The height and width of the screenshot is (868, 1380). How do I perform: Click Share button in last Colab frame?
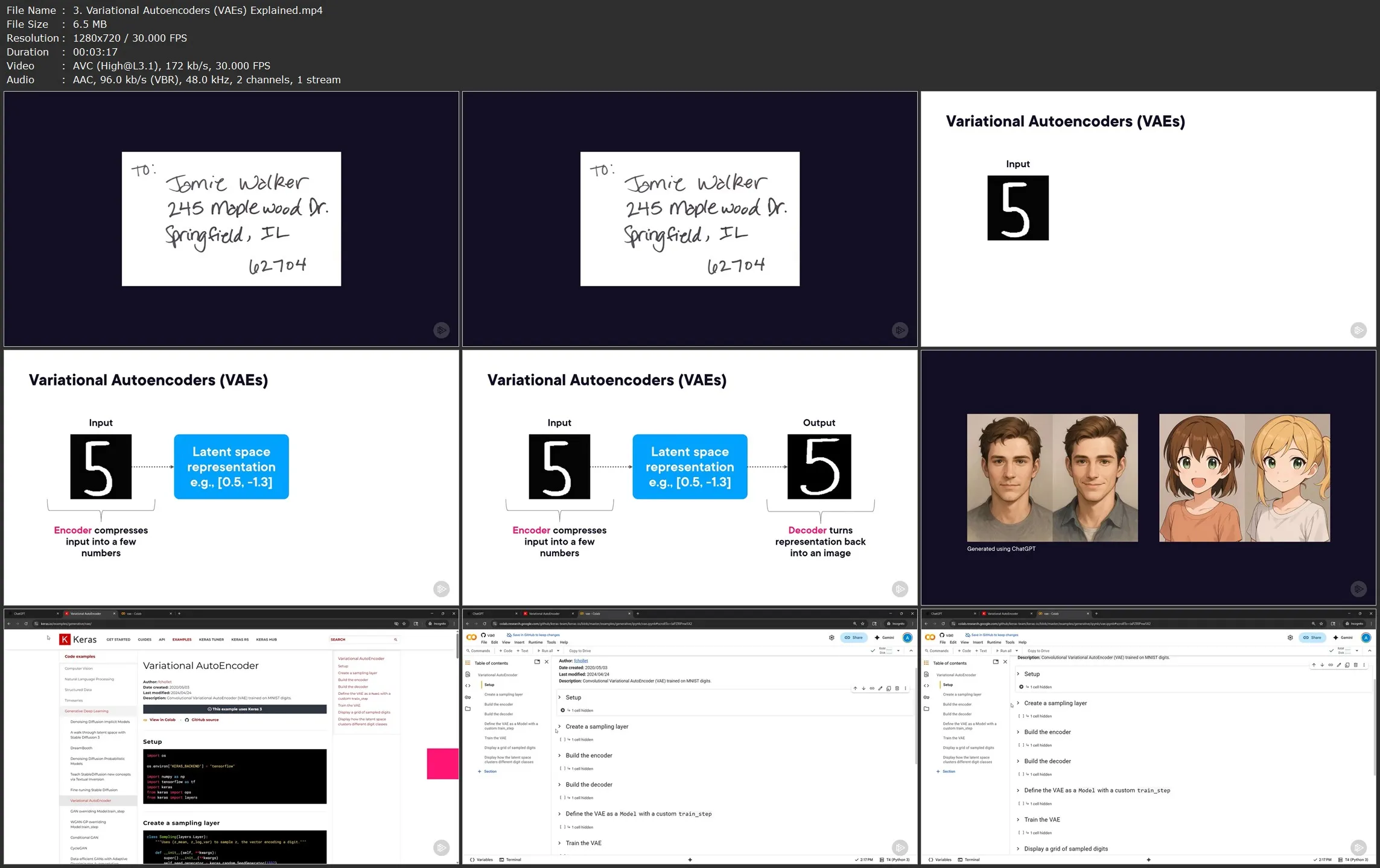[1312, 638]
